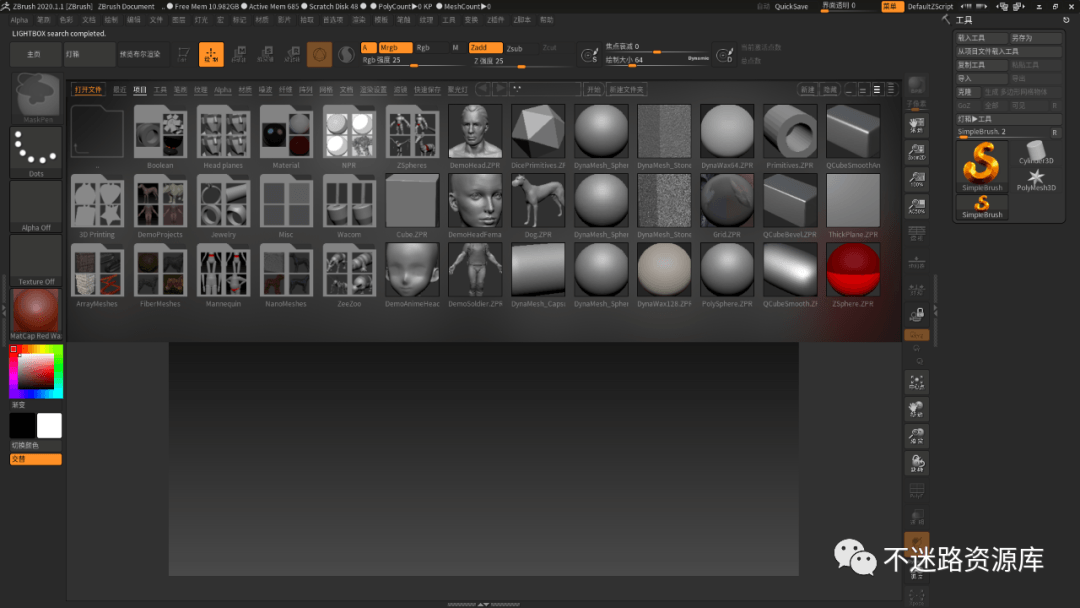The width and height of the screenshot is (1080, 608).
Task: Click the Zoom2D magnifier icon
Action: click(916, 151)
